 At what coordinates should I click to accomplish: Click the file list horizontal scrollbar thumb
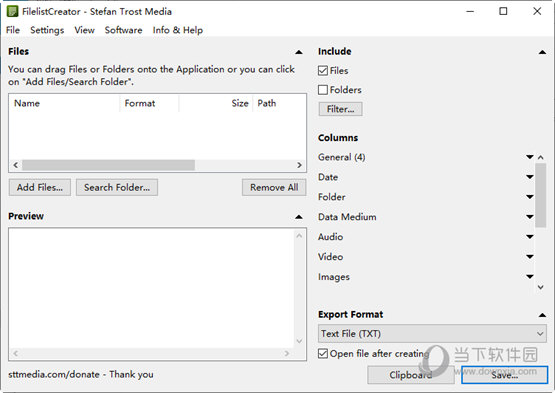108,165
